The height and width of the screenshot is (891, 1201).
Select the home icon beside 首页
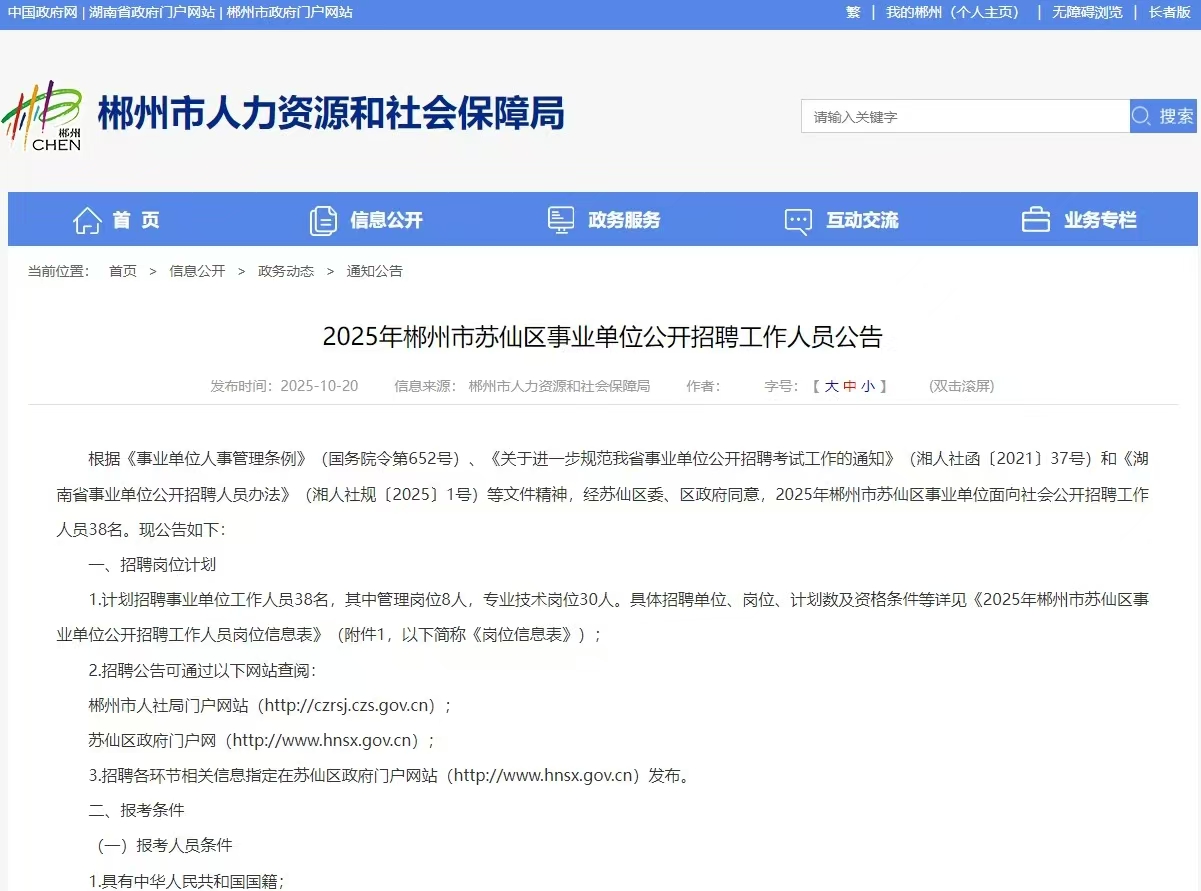pyautogui.click(x=87, y=219)
